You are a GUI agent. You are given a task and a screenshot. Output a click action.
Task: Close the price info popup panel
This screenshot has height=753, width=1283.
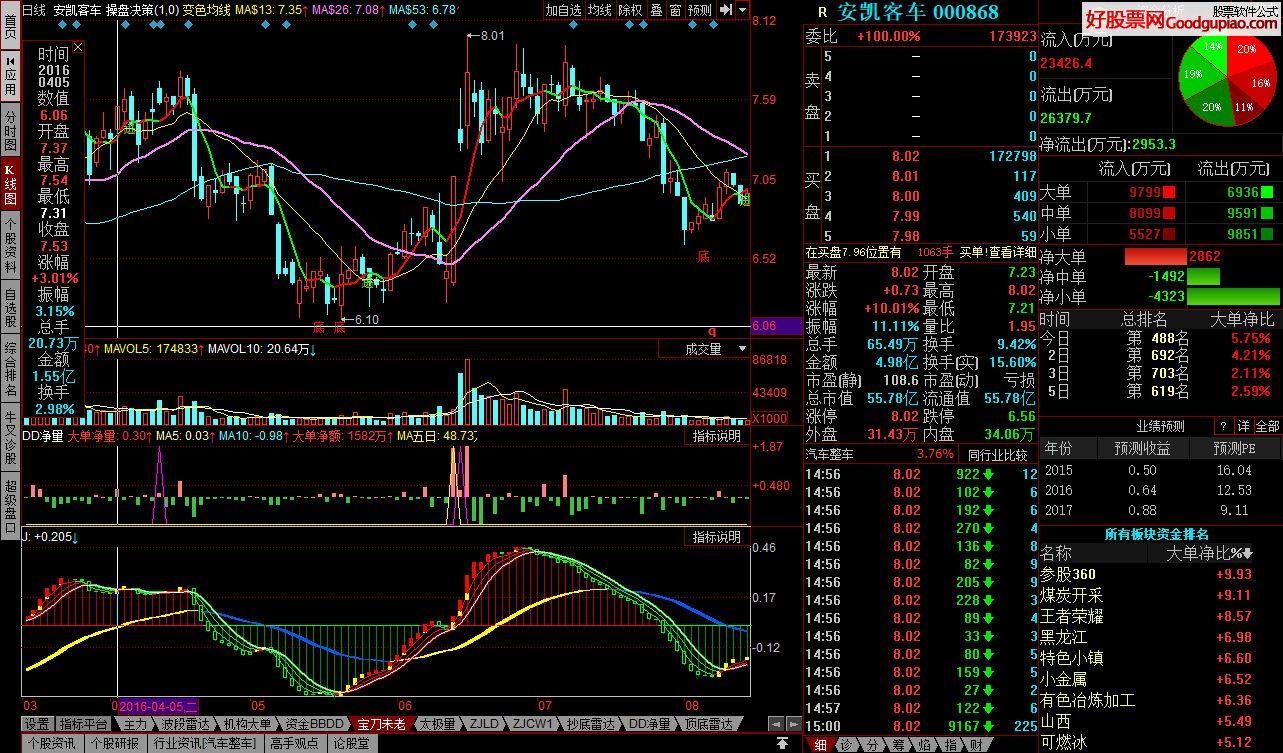[x=79, y=46]
